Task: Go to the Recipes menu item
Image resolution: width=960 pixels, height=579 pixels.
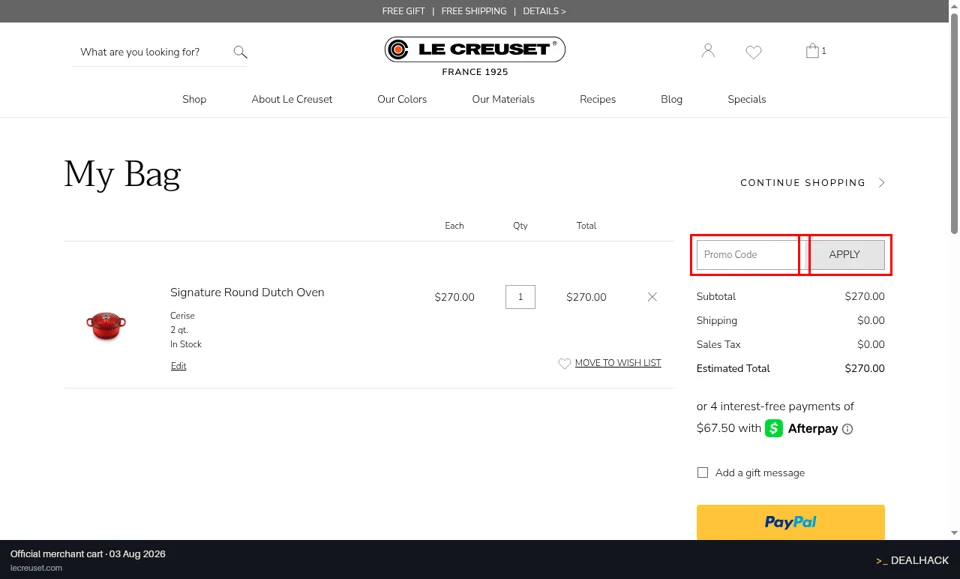Action: coord(598,99)
